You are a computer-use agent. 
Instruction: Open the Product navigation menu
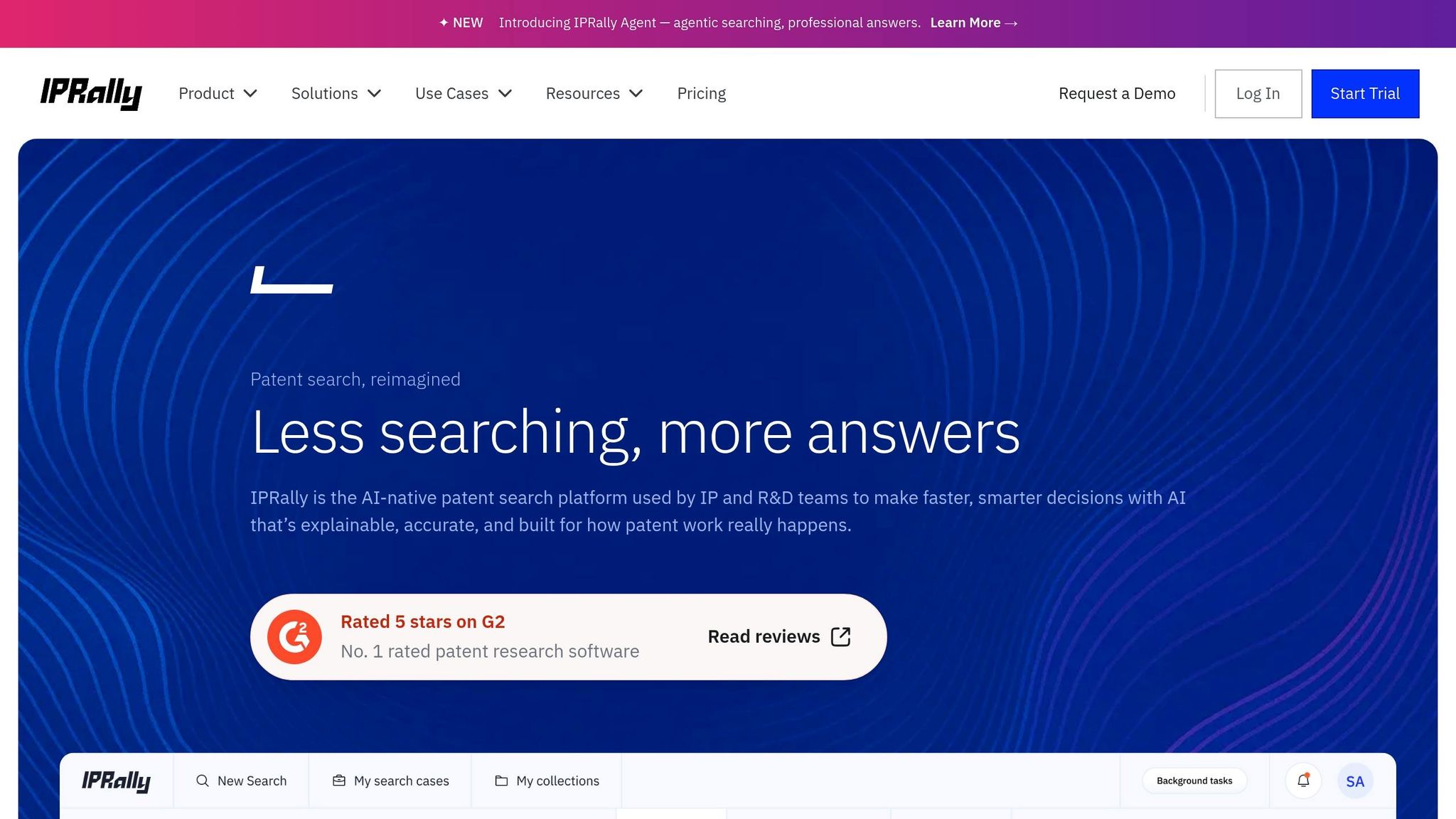218,93
